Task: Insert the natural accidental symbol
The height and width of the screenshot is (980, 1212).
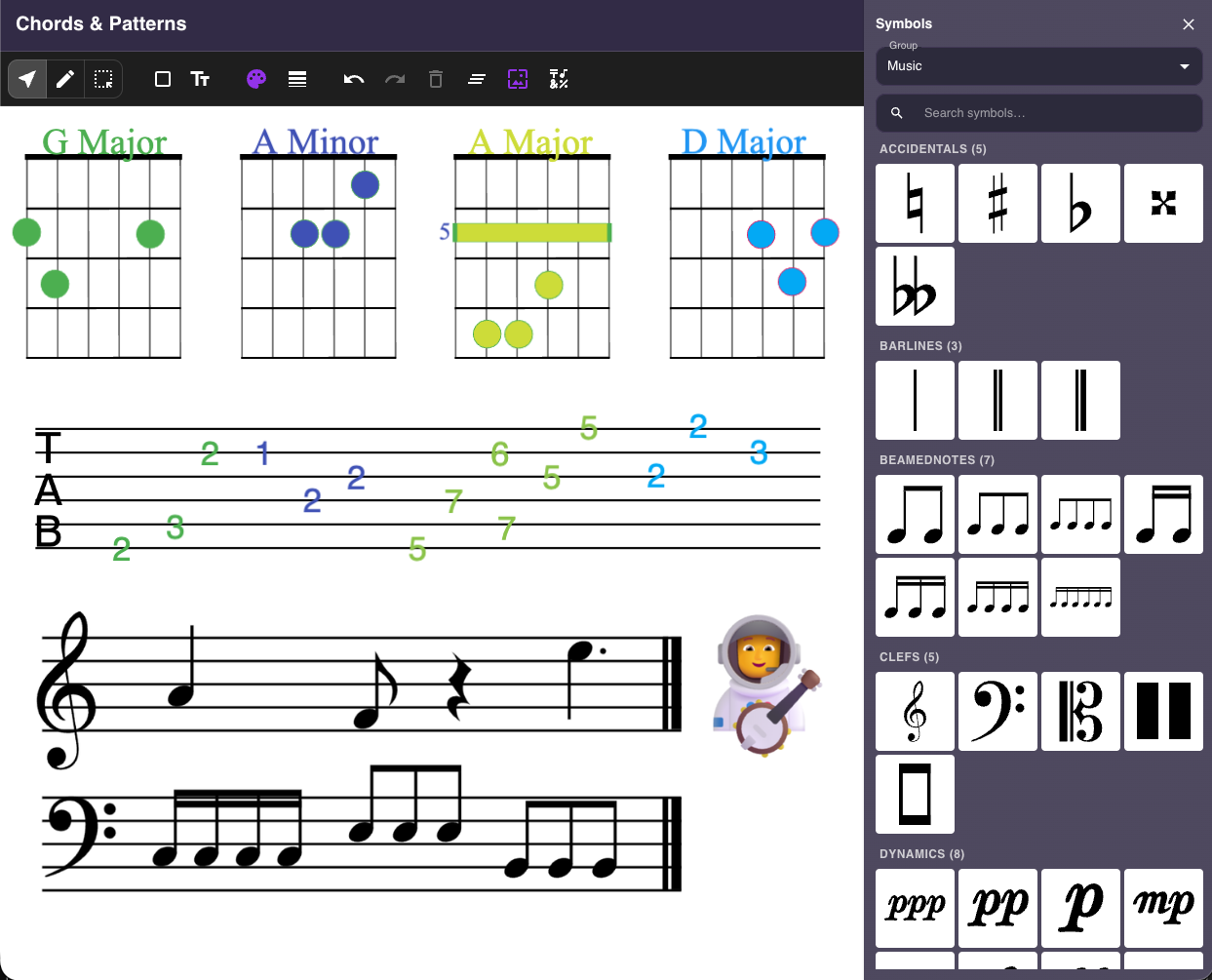Action: coord(915,203)
